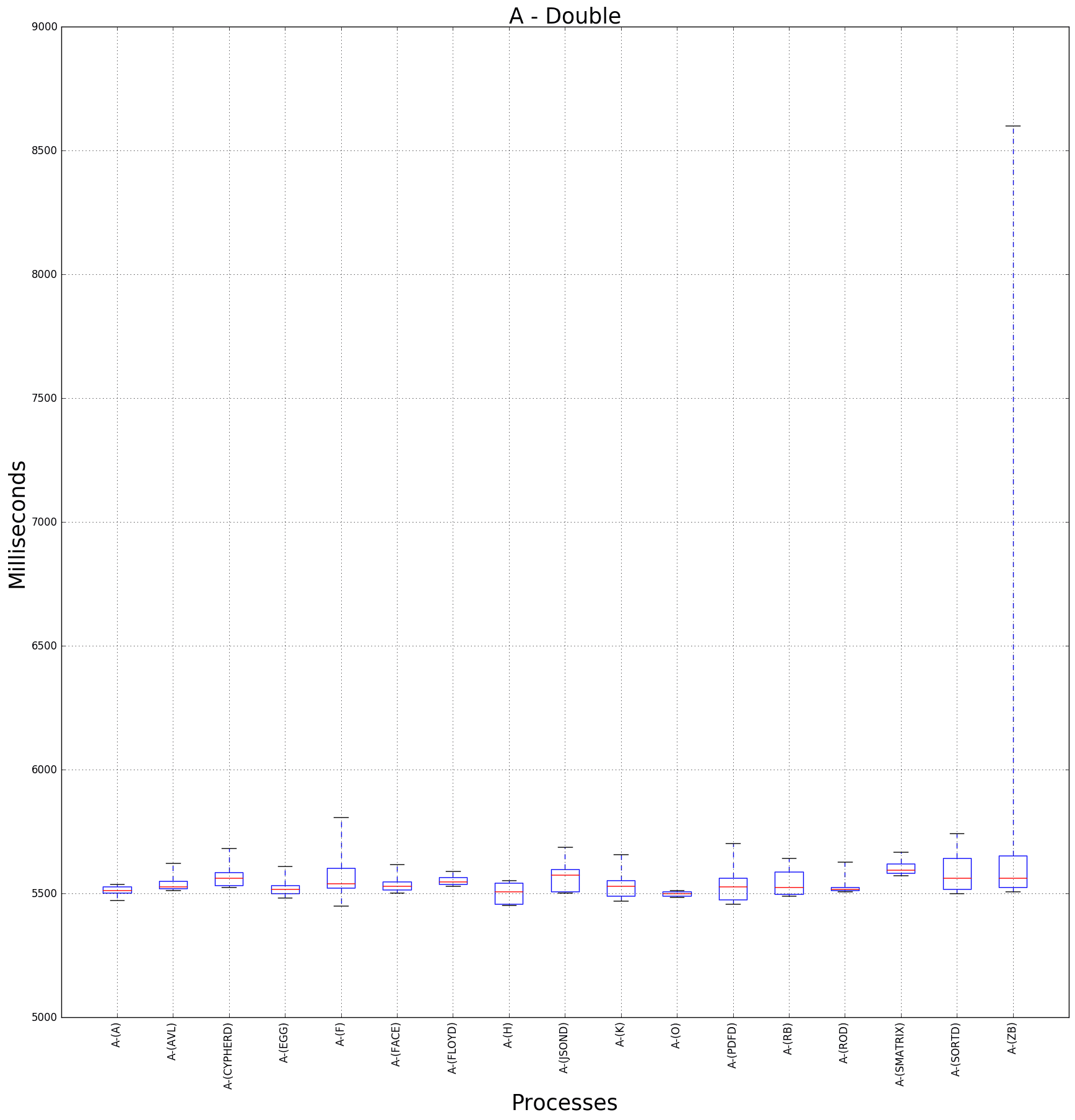Click the x-axis label 'A-(FLOYD)'

pos(452,1048)
